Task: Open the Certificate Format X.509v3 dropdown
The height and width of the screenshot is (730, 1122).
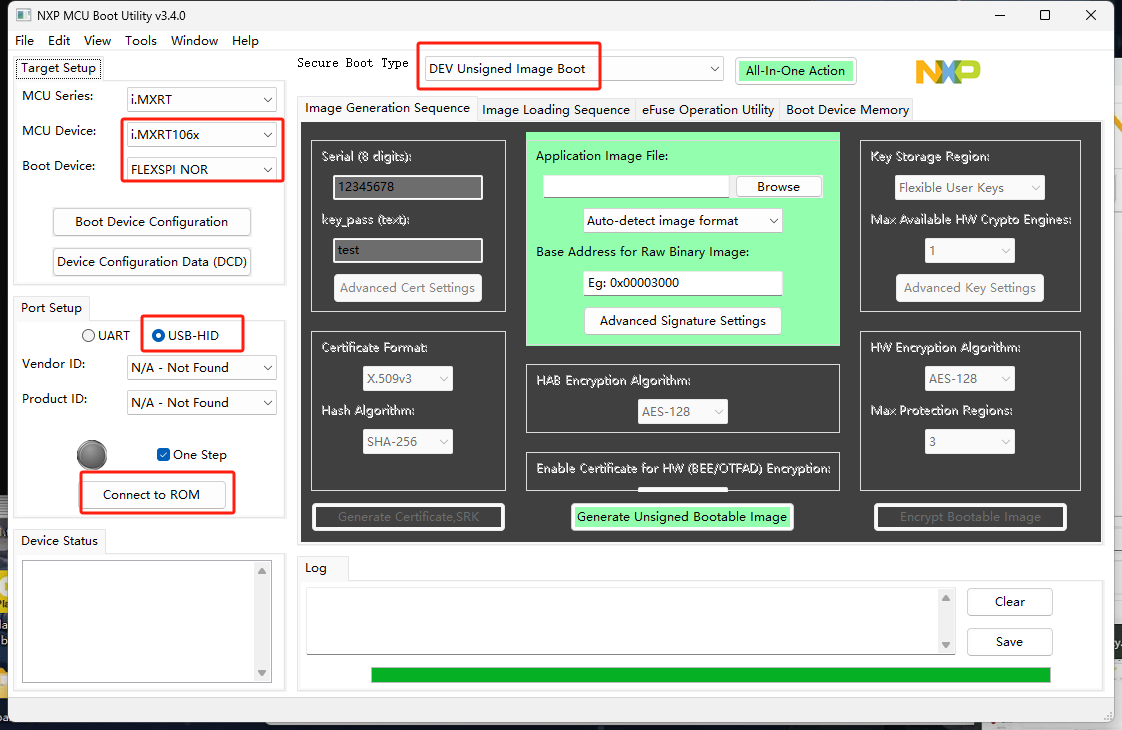Action: tap(408, 379)
